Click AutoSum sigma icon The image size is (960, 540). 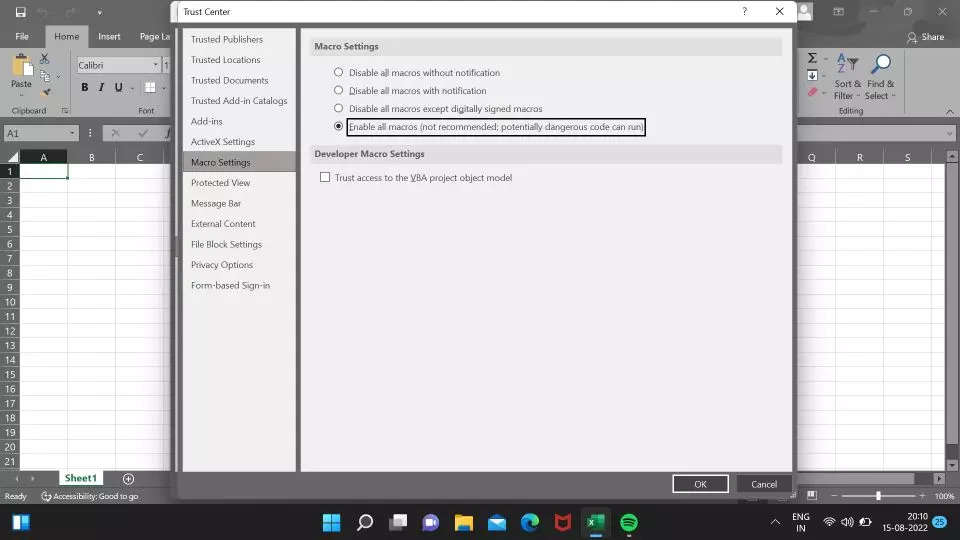point(812,58)
